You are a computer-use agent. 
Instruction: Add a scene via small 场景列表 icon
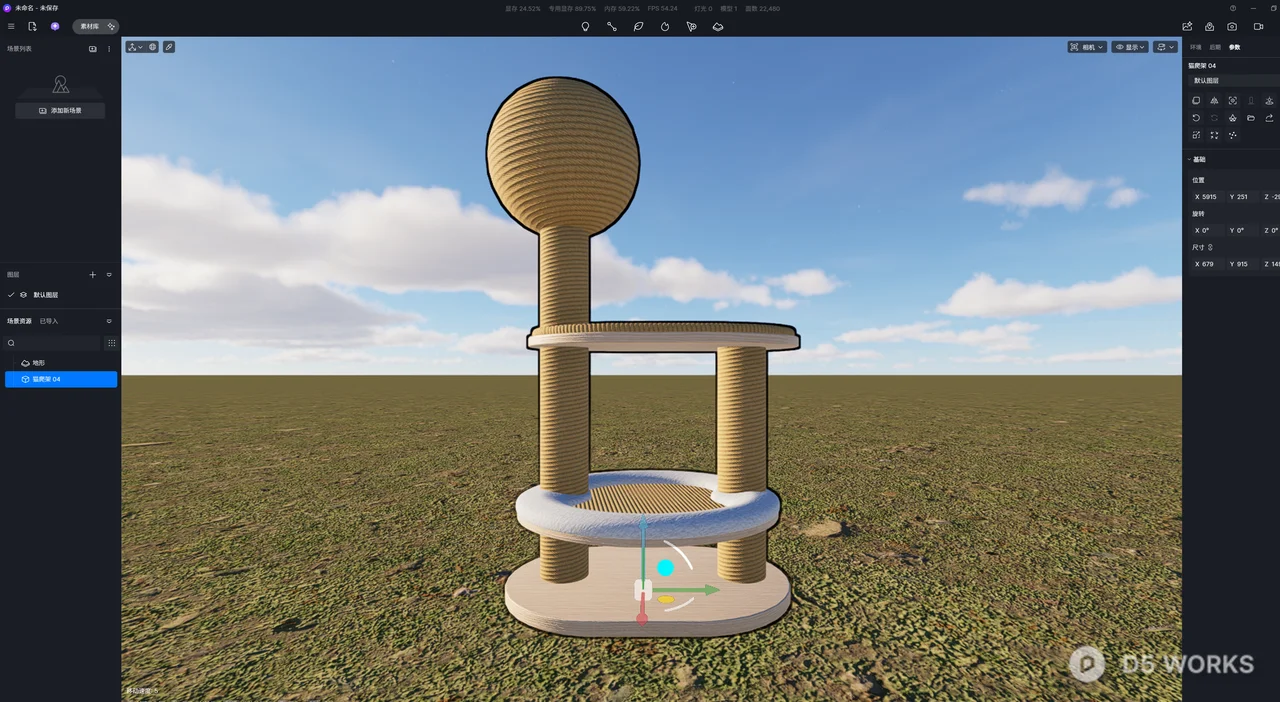pyautogui.click(x=93, y=48)
